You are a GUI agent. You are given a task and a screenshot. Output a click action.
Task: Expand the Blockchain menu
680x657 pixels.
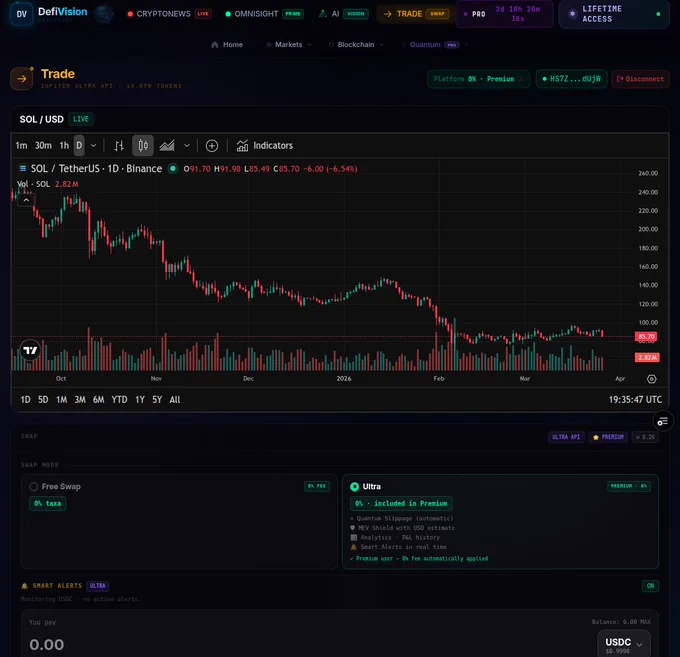click(x=356, y=45)
